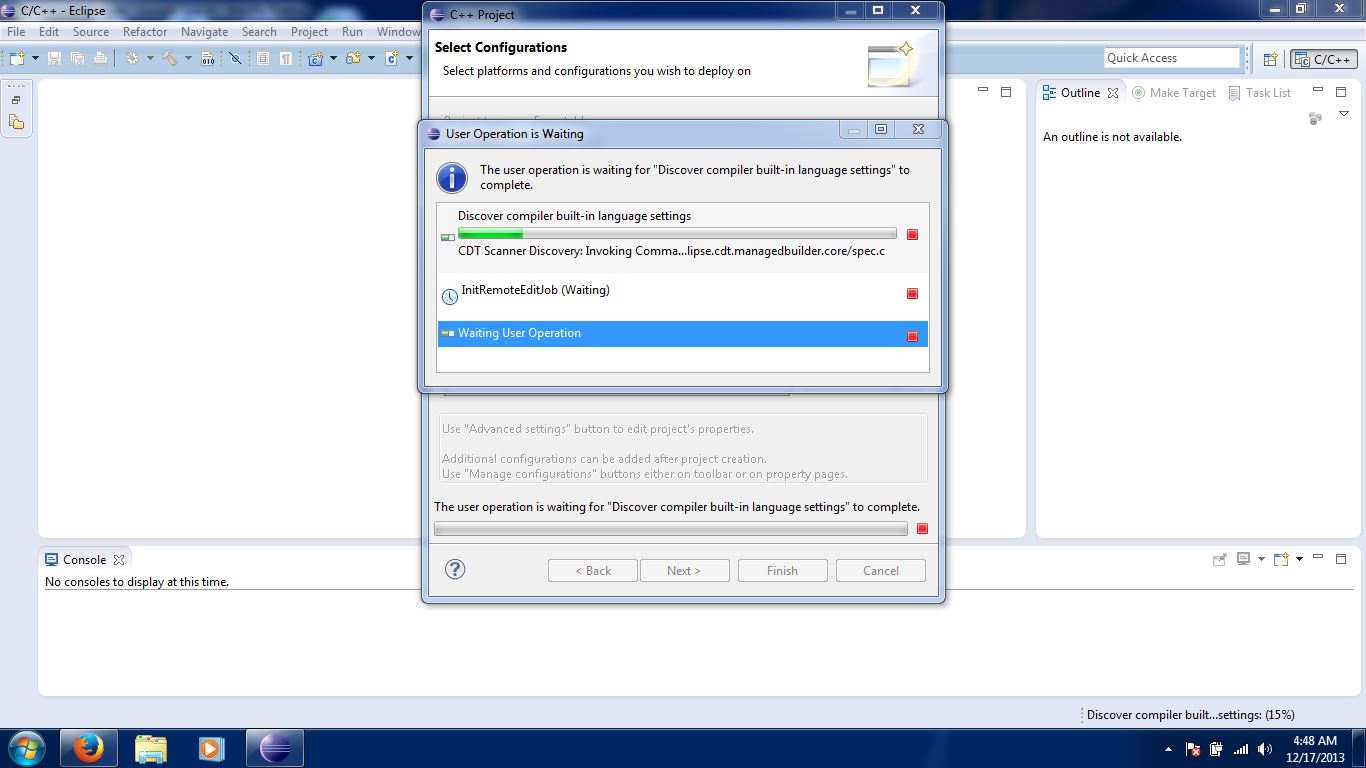Toggle block selection mode icon
This screenshot has width=1366, height=768.
263,58
